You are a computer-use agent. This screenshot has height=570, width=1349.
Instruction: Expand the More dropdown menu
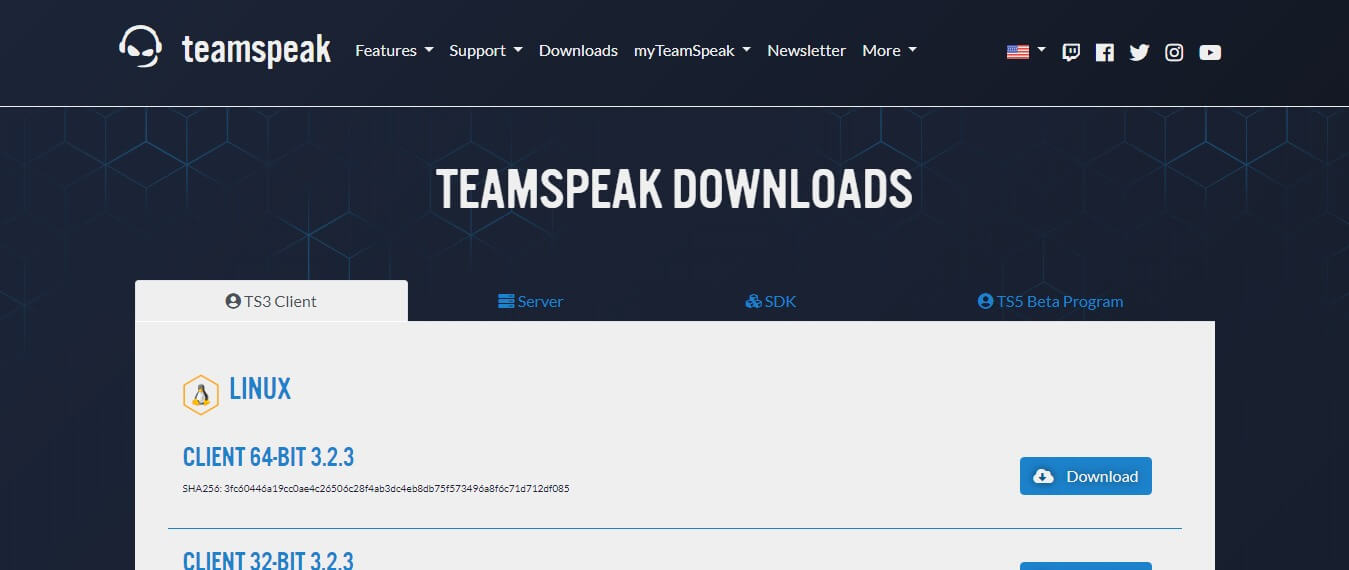coord(889,50)
